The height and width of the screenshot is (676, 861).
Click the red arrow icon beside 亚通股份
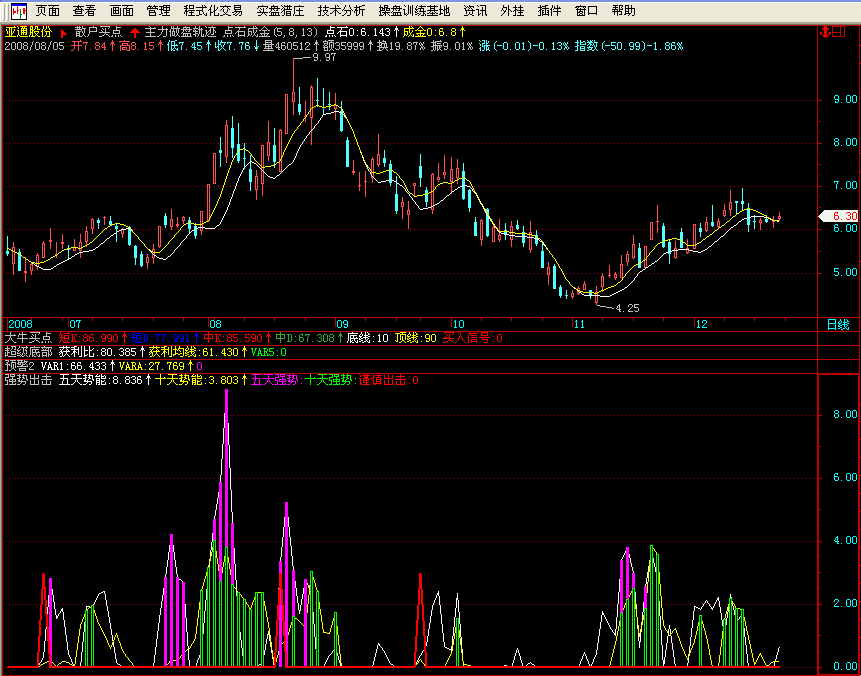(63, 32)
